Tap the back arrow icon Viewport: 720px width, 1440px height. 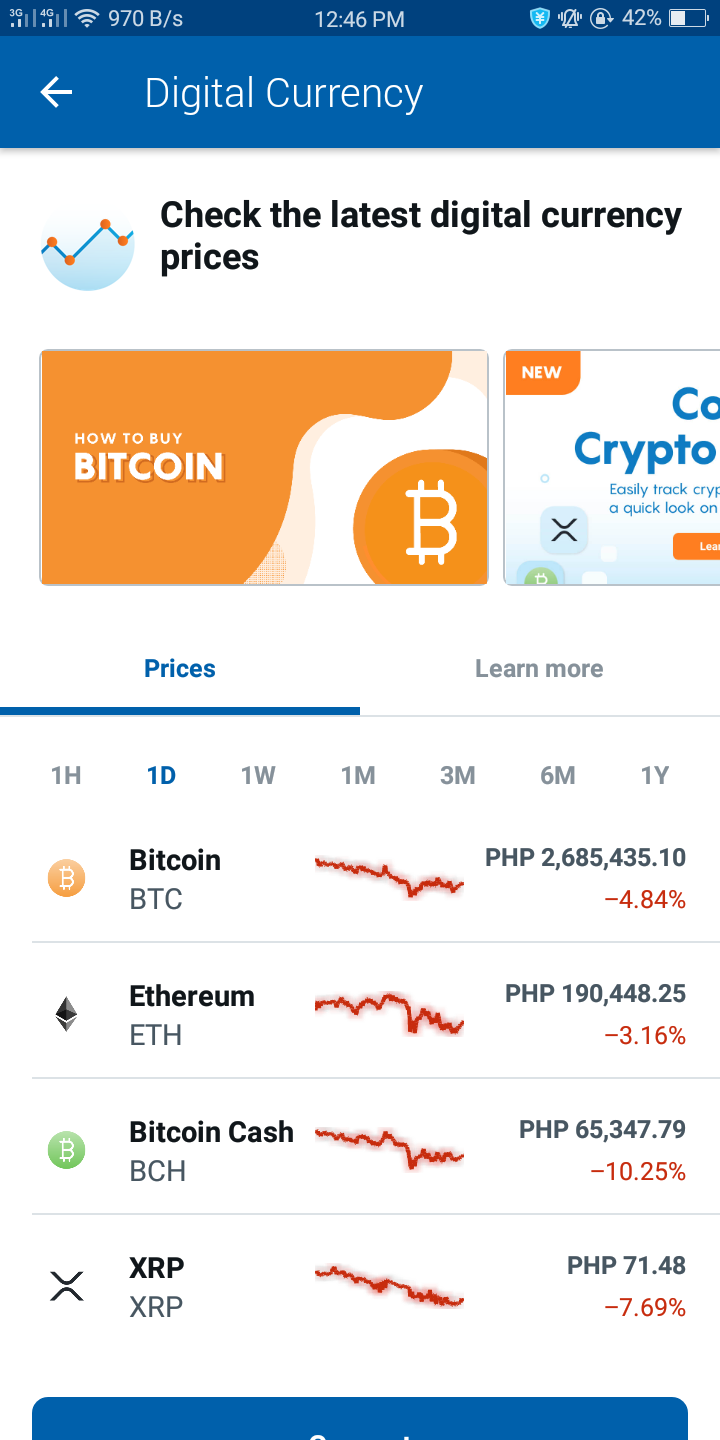tap(57, 93)
